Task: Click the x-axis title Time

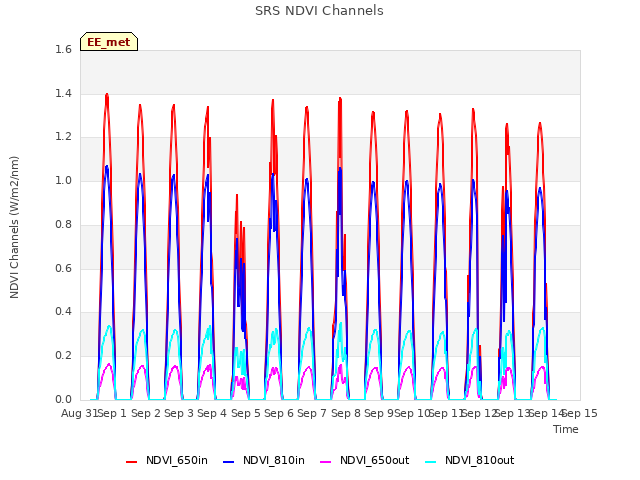Action: click(x=565, y=429)
